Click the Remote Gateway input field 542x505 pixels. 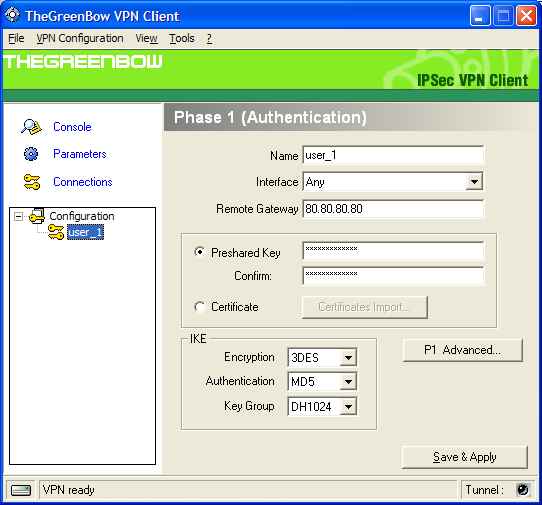pos(393,209)
